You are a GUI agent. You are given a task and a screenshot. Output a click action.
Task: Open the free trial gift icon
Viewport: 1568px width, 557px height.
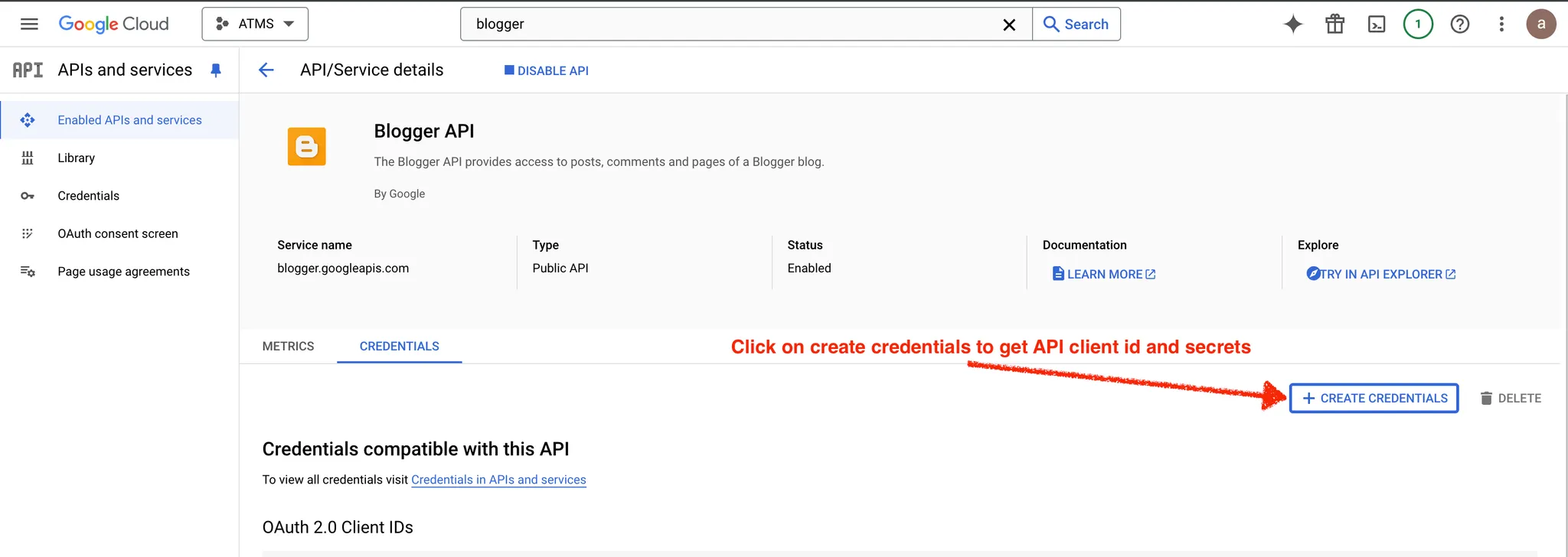click(x=1335, y=24)
